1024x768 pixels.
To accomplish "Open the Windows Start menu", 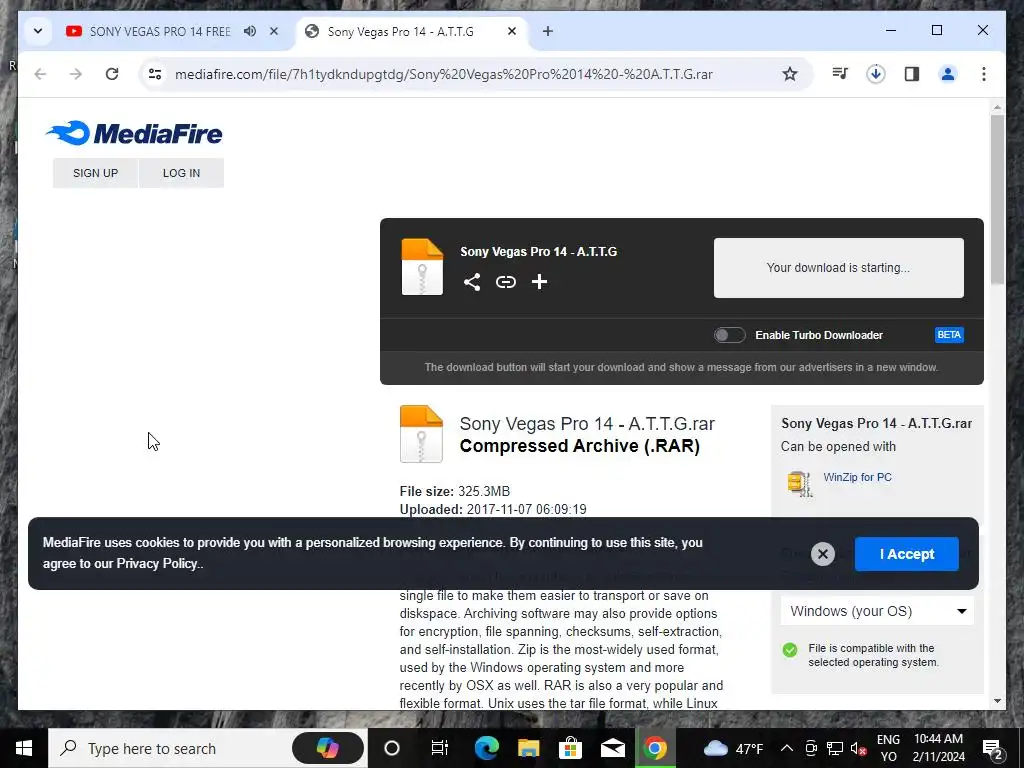I will click(24, 748).
